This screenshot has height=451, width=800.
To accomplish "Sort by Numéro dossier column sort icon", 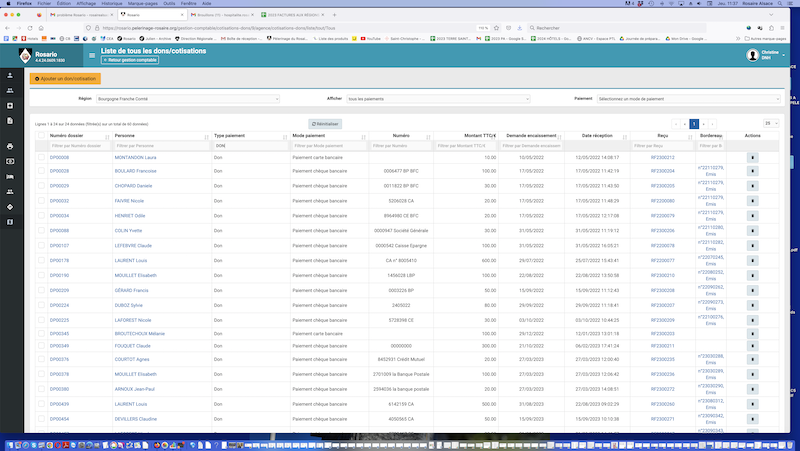I will coord(108,135).
